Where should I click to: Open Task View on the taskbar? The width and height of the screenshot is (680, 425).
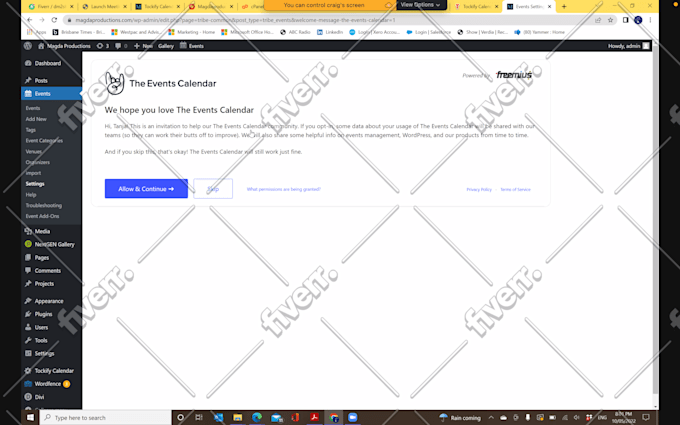tap(199, 418)
